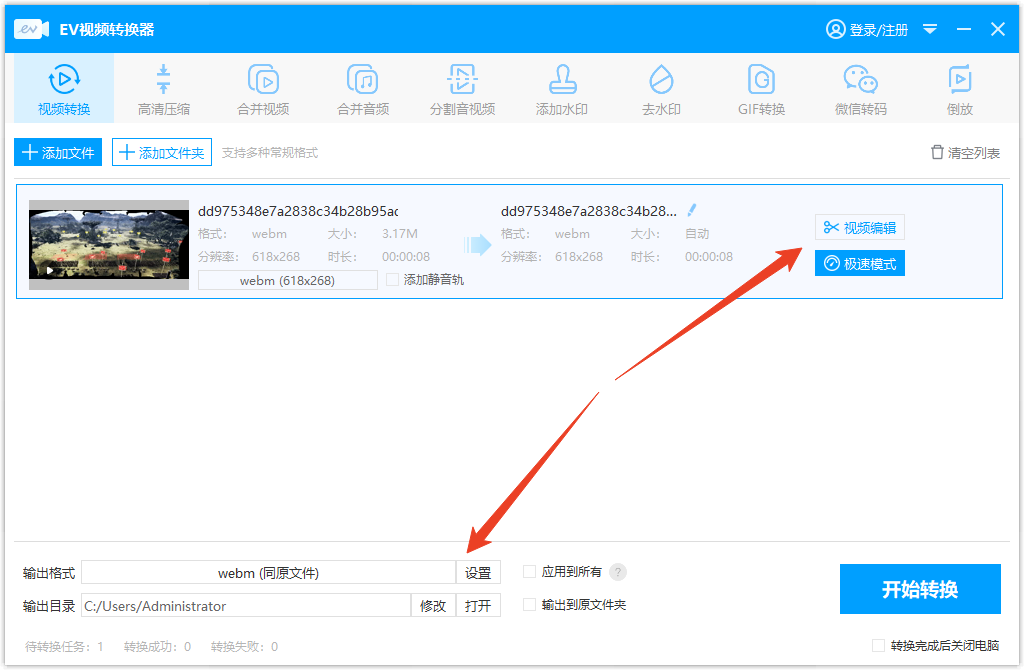Image resolution: width=1024 pixels, height=670 pixels.
Task: Minimize the EV视频转换器 window
Action: (x=964, y=29)
